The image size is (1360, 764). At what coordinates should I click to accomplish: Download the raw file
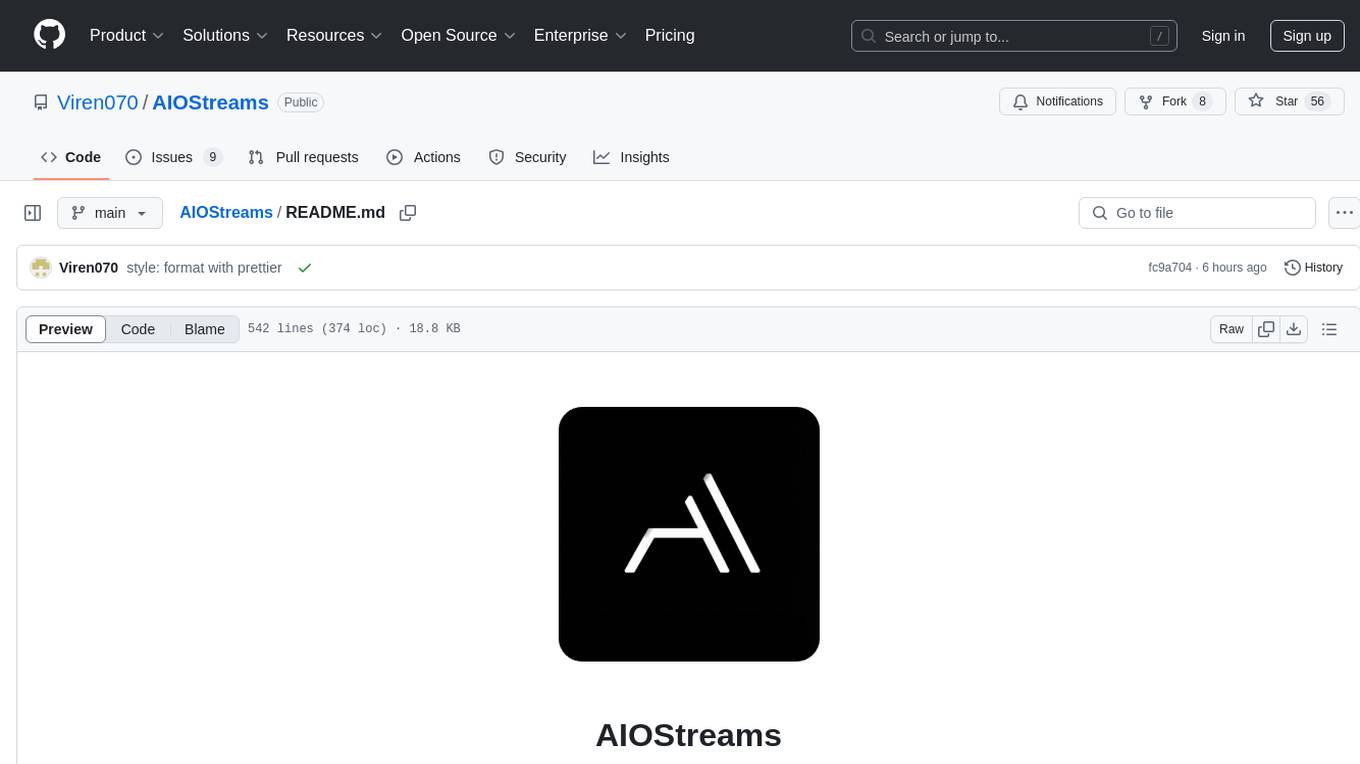coord(1294,329)
